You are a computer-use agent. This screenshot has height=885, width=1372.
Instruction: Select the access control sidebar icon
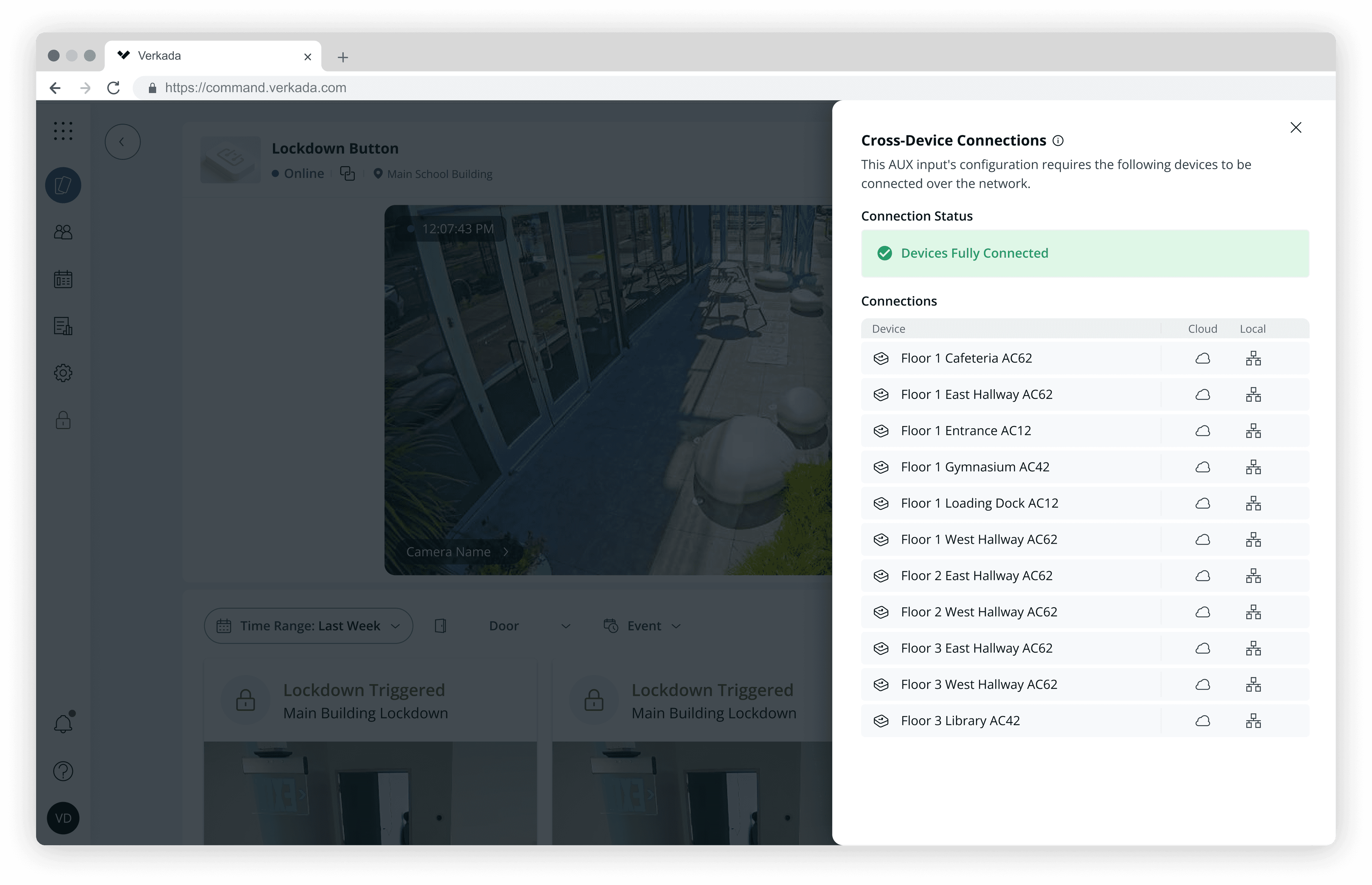(63, 185)
